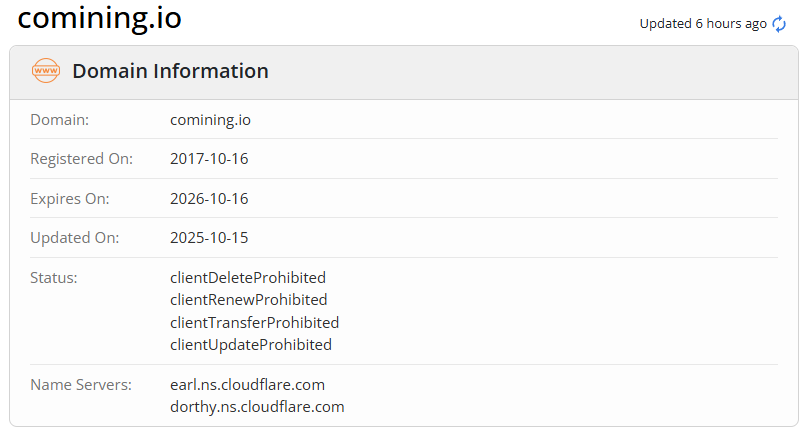Viewport: 808px width, 439px height.
Task: Click the refresh icon beside Updated time
Action: [x=780, y=23]
